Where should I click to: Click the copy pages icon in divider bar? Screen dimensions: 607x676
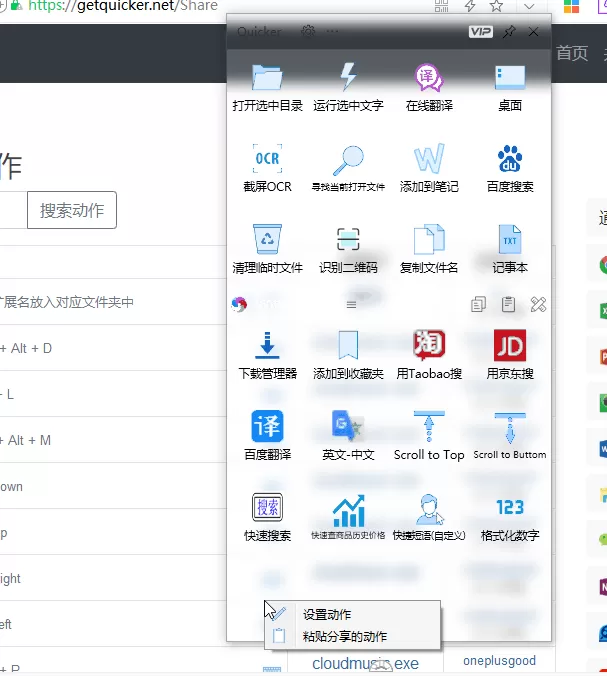(x=478, y=304)
